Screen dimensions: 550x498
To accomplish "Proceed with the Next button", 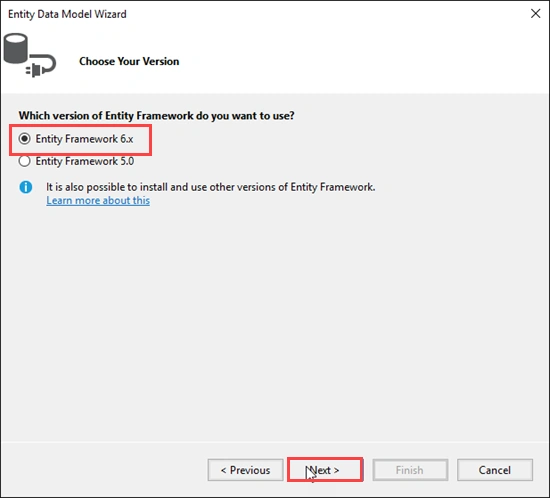I will coord(325,470).
